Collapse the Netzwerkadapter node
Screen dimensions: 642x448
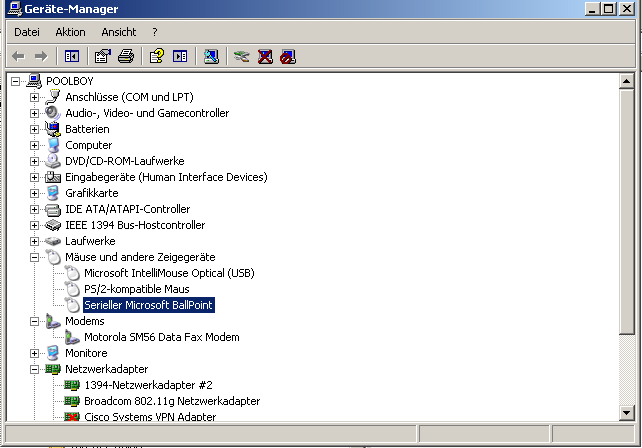point(34,369)
